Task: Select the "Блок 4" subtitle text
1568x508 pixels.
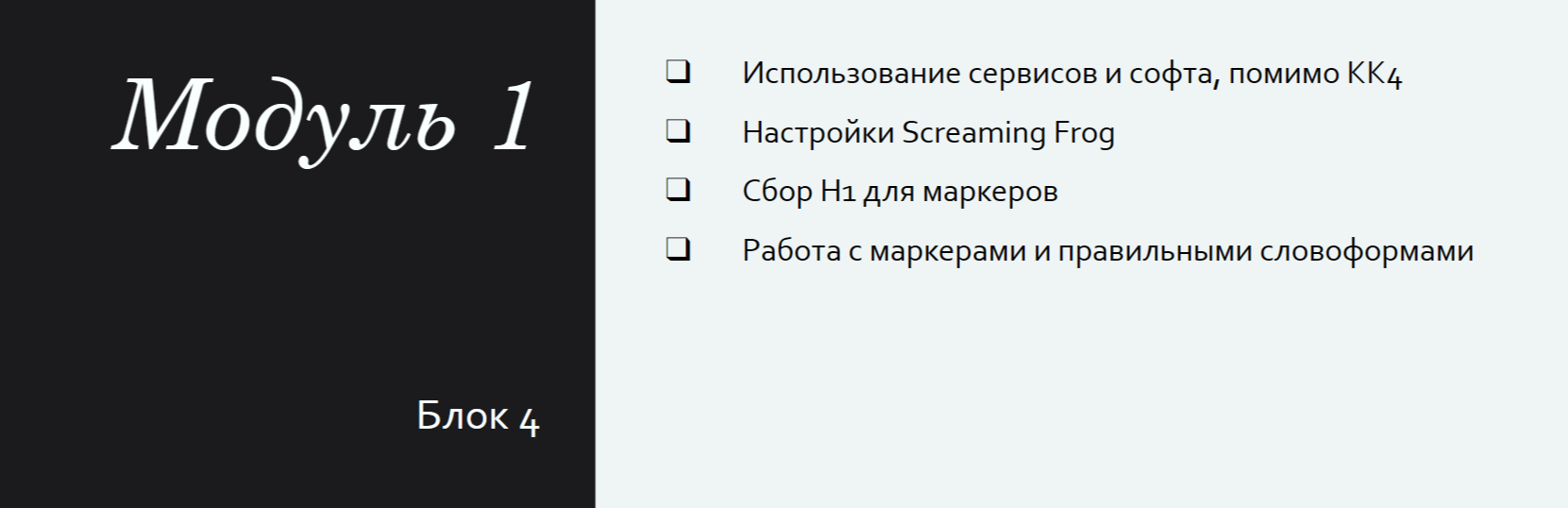Action: pyautogui.click(x=478, y=415)
